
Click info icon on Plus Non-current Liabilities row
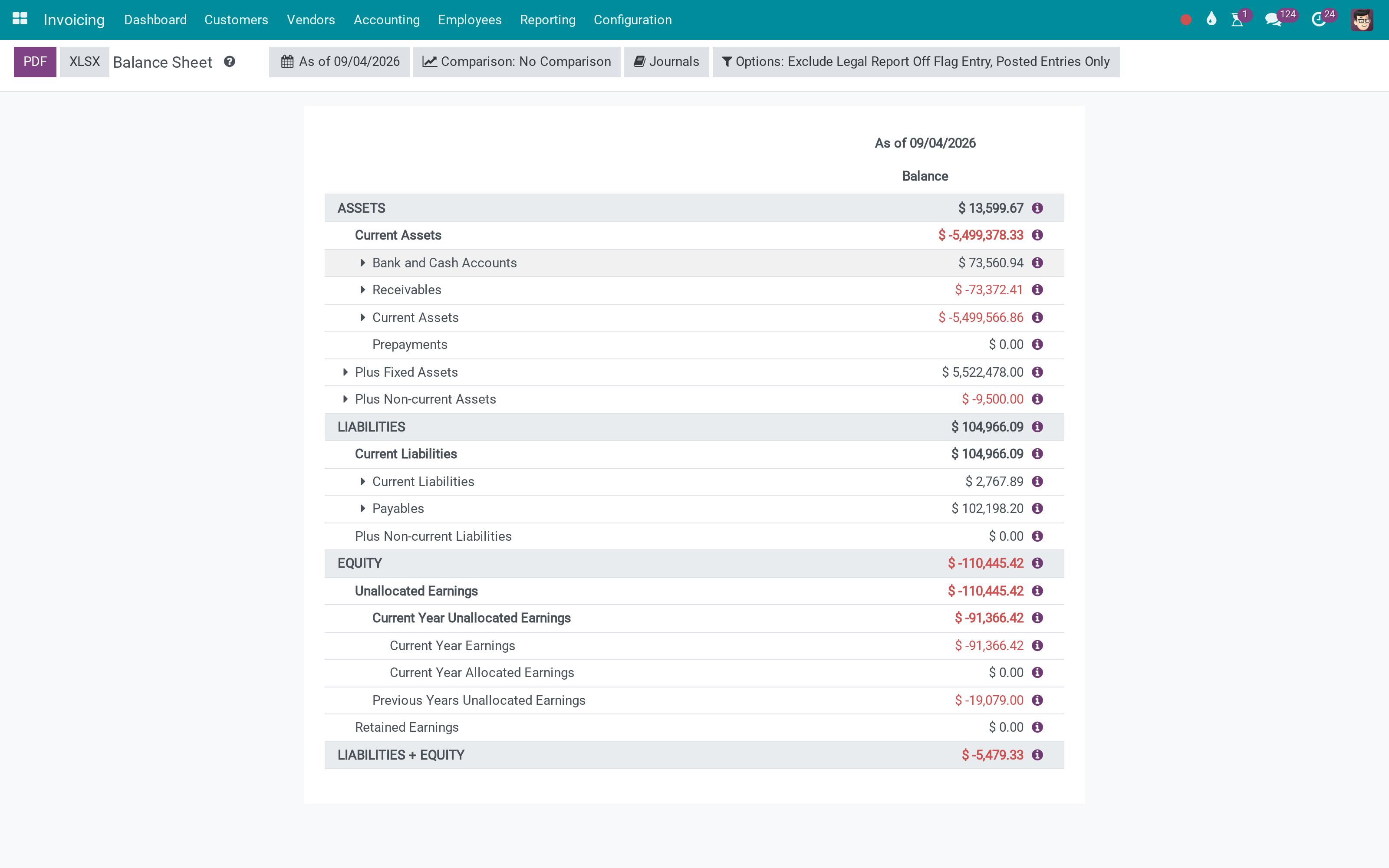1037,536
